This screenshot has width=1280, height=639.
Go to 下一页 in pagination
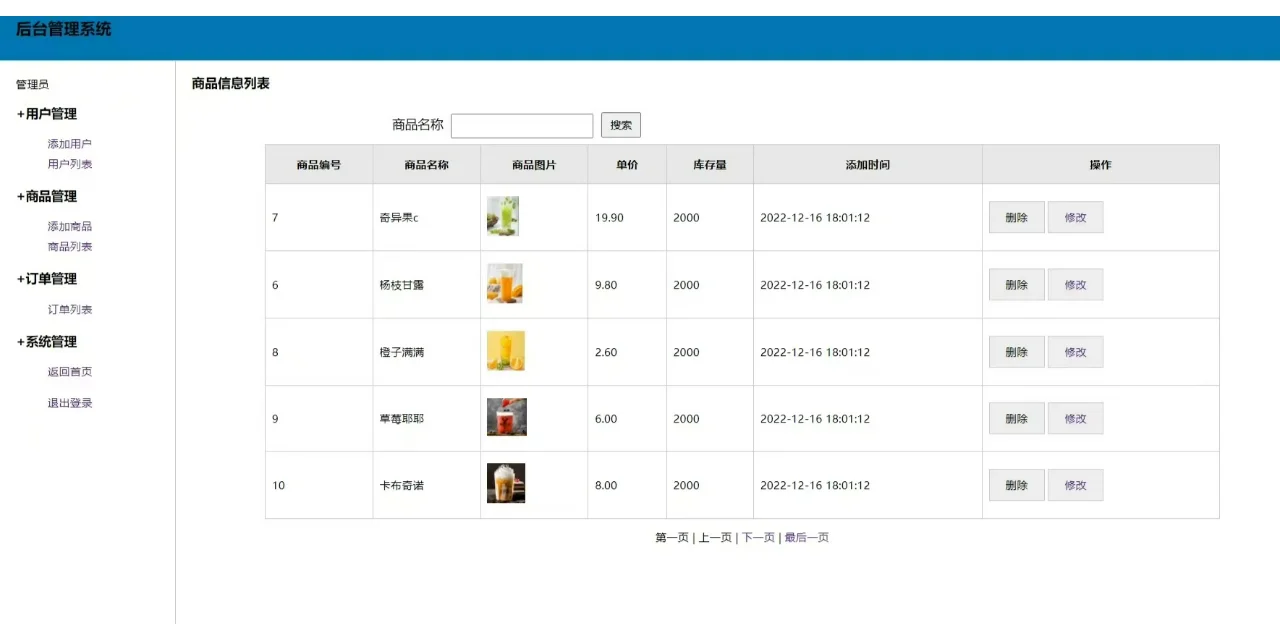click(757, 537)
